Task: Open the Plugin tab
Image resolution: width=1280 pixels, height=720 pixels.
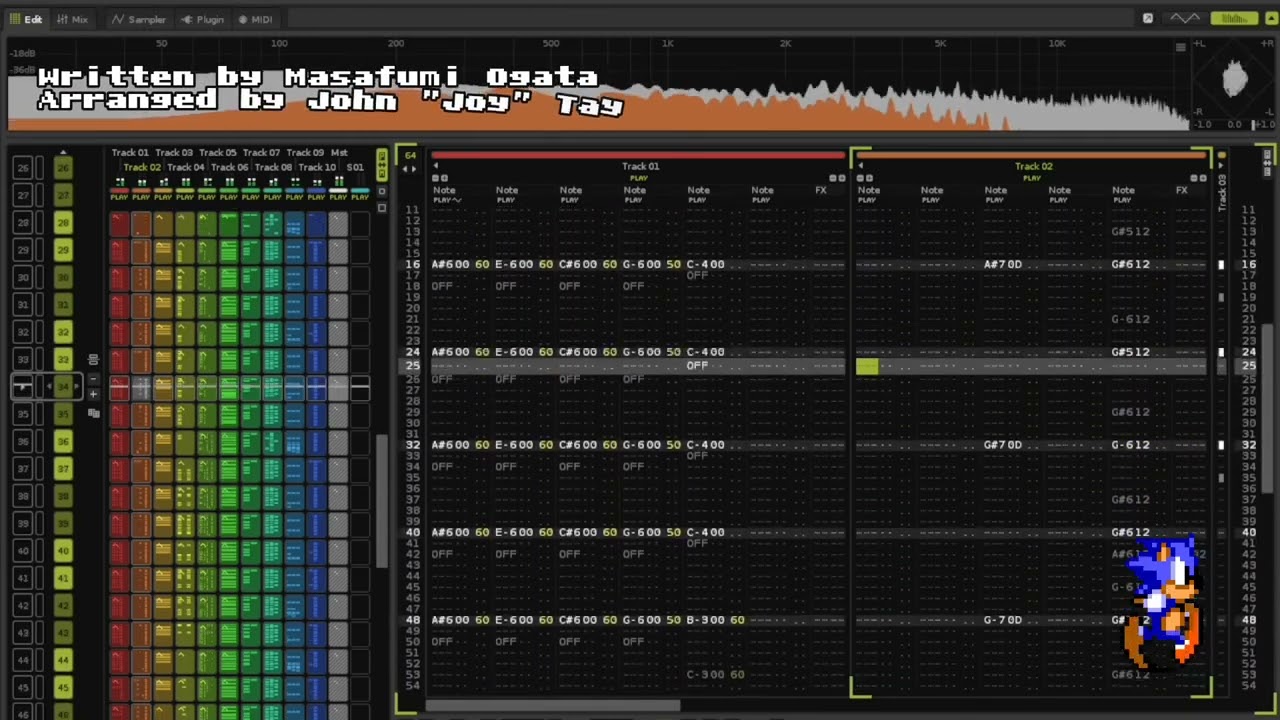Action: (x=203, y=19)
